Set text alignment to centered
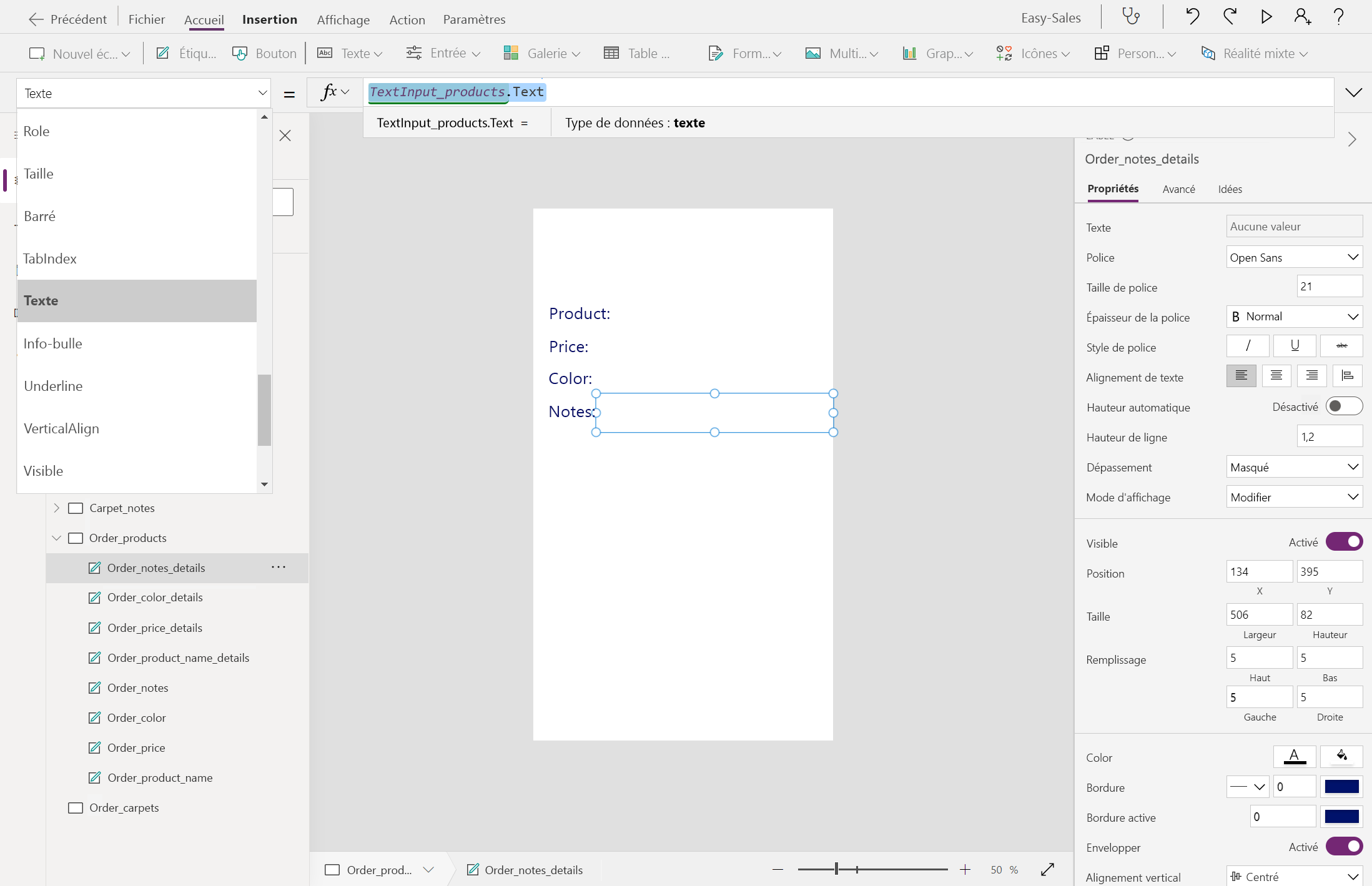Viewport: 1372px width, 886px height. (x=1276, y=375)
